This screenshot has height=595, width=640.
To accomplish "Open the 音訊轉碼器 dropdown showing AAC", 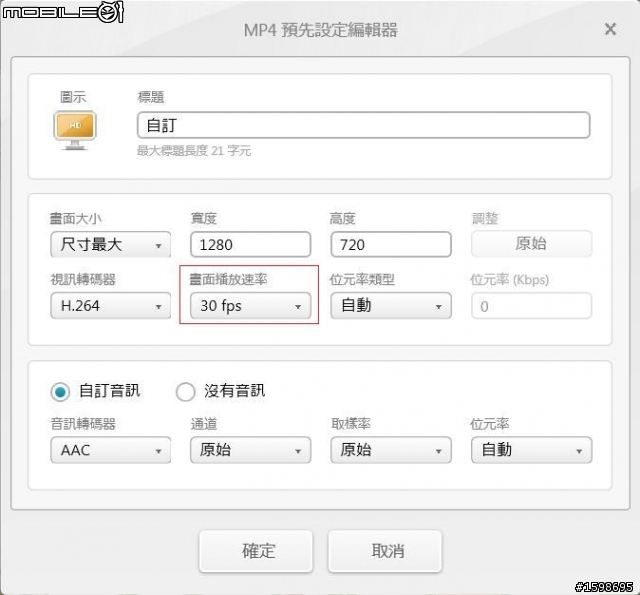I will pyautogui.click(x=111, y=450).
